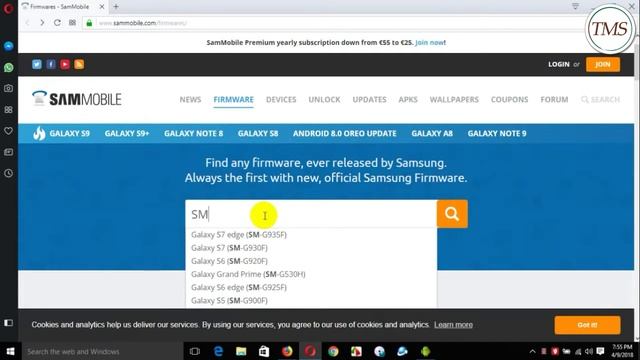Open the WALLPAPERS menu item

click(x=454, y=100)
